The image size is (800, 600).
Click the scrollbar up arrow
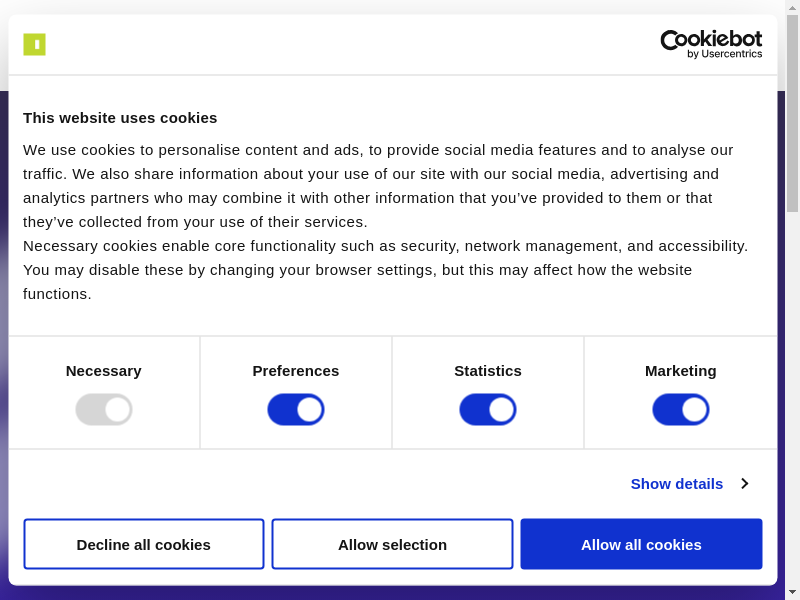(792, 7)
